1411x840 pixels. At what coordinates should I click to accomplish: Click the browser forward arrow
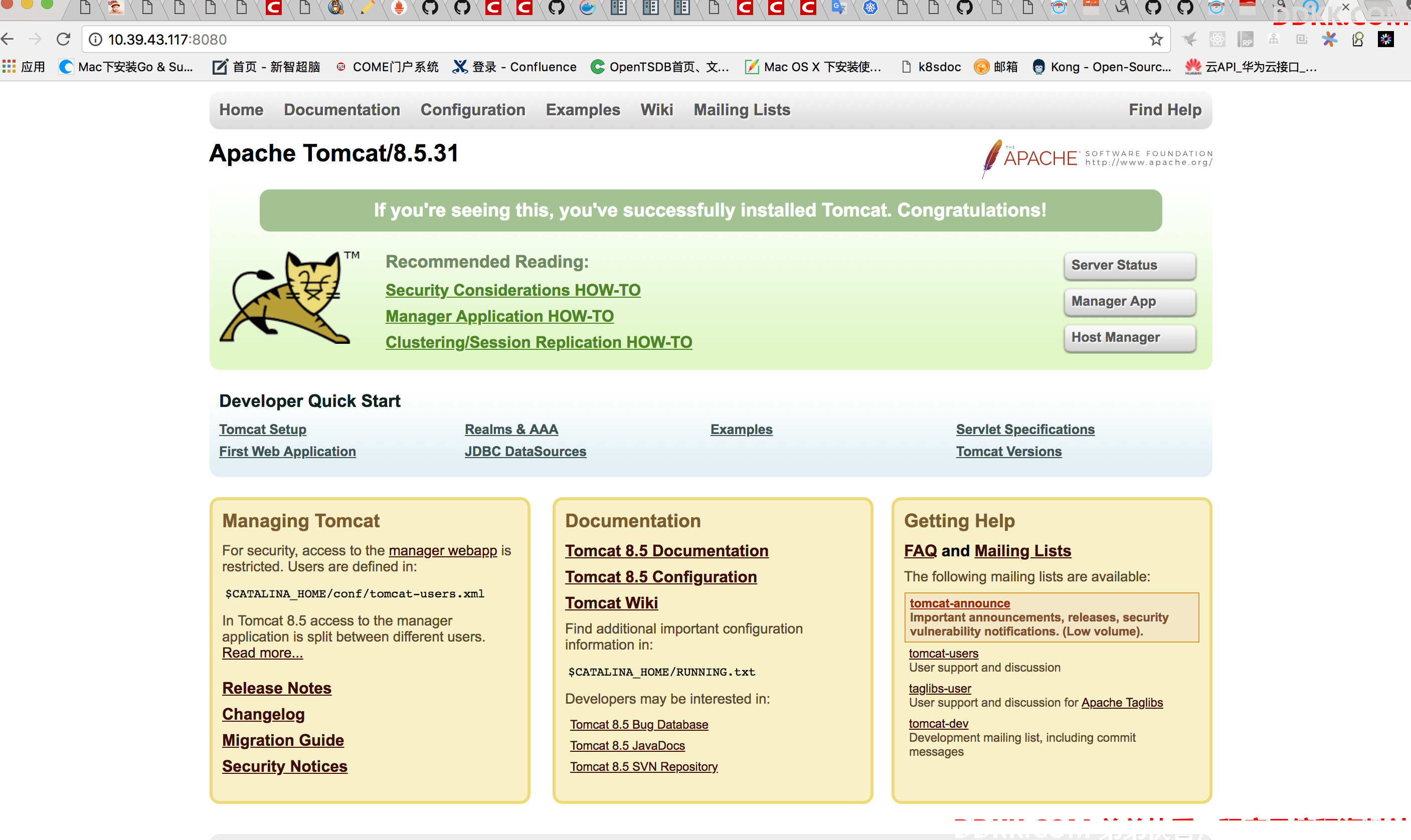coord(35,39)
